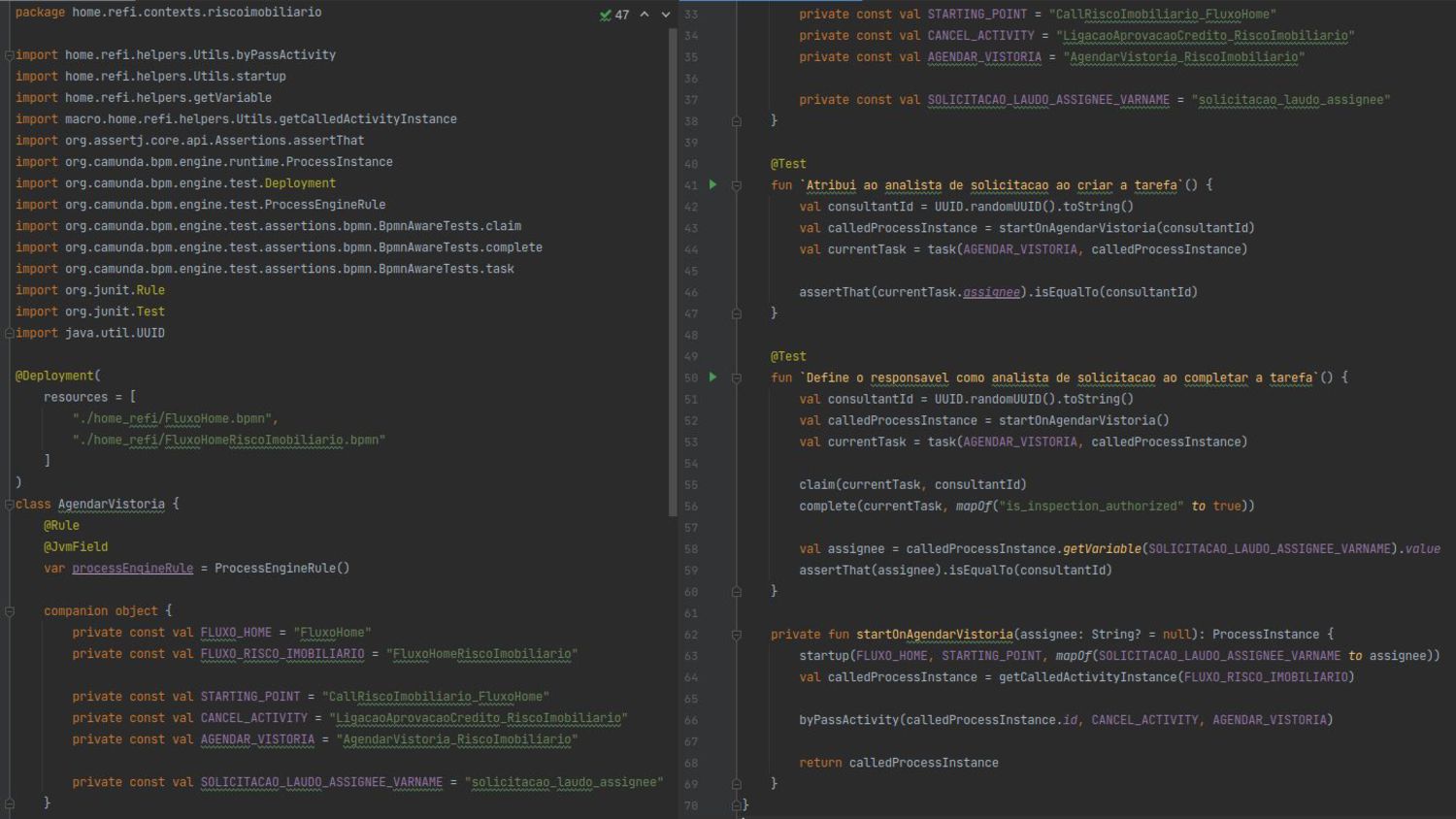Fold the 'Define o responsavel' test function

tap(736, 377)
